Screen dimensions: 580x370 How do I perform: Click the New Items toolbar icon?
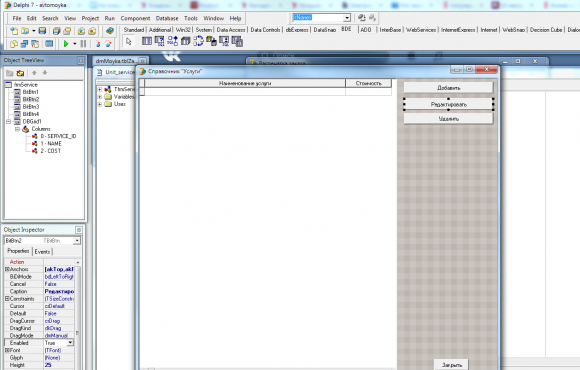pyautogui.click(x=14, y=31)
